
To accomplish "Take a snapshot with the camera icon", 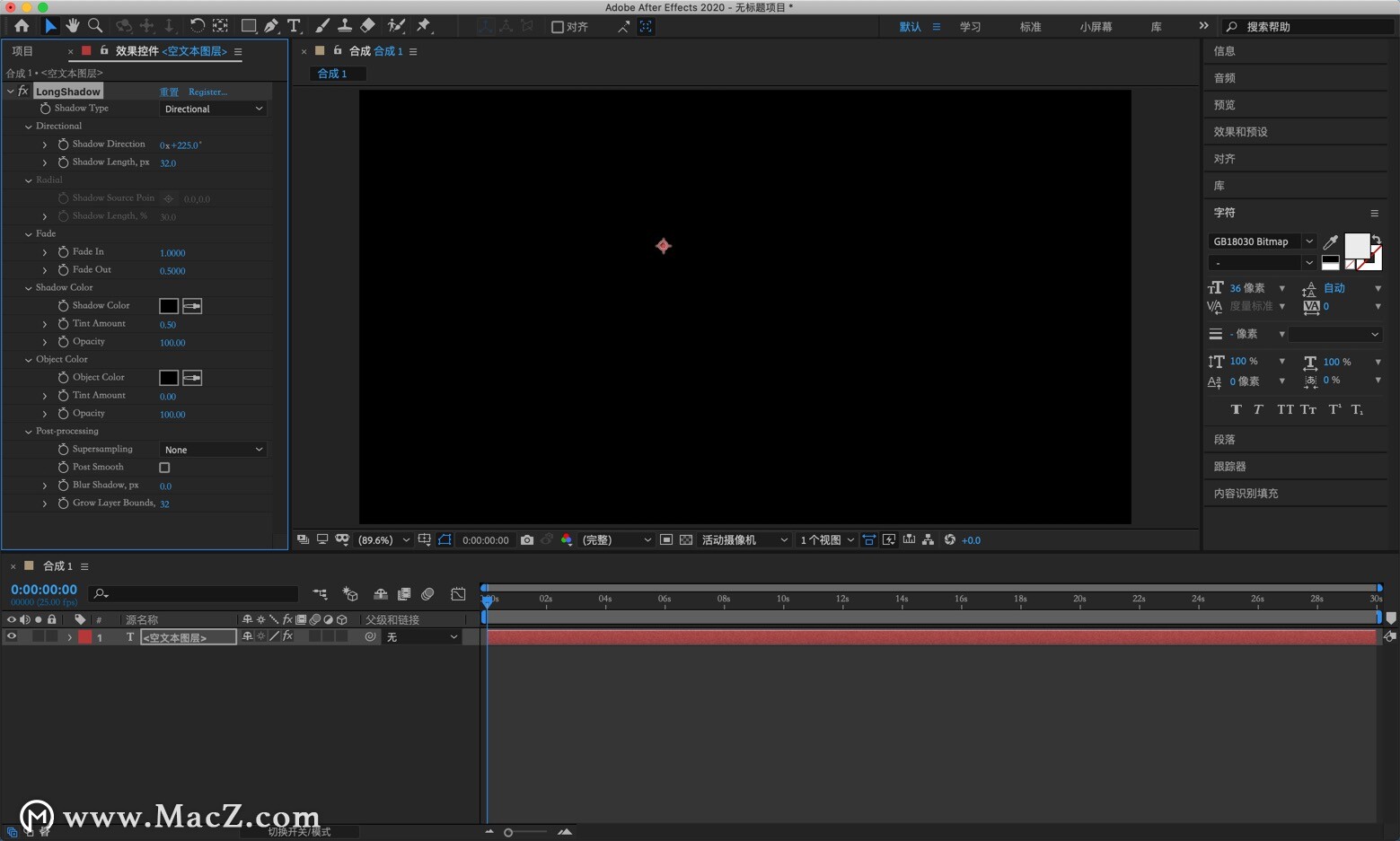I will click(527, 539).
